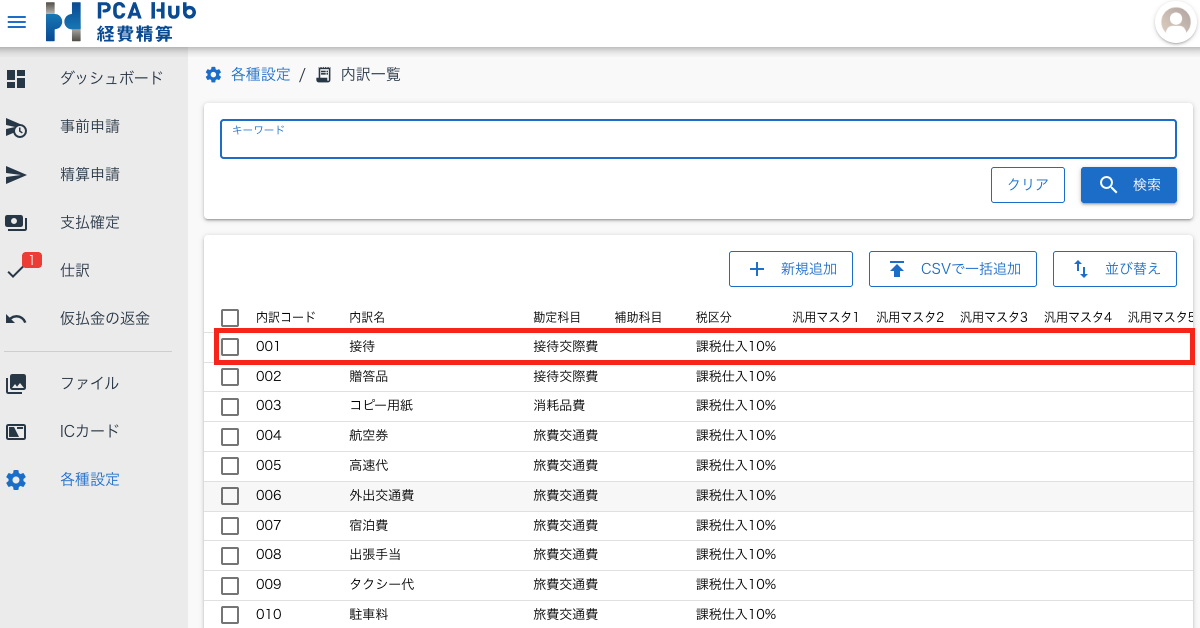Image resolution: width=1200 pixels, height=628 pixels.
Task: Focus the キーワード search input field
Action: (x=698, y=144)
